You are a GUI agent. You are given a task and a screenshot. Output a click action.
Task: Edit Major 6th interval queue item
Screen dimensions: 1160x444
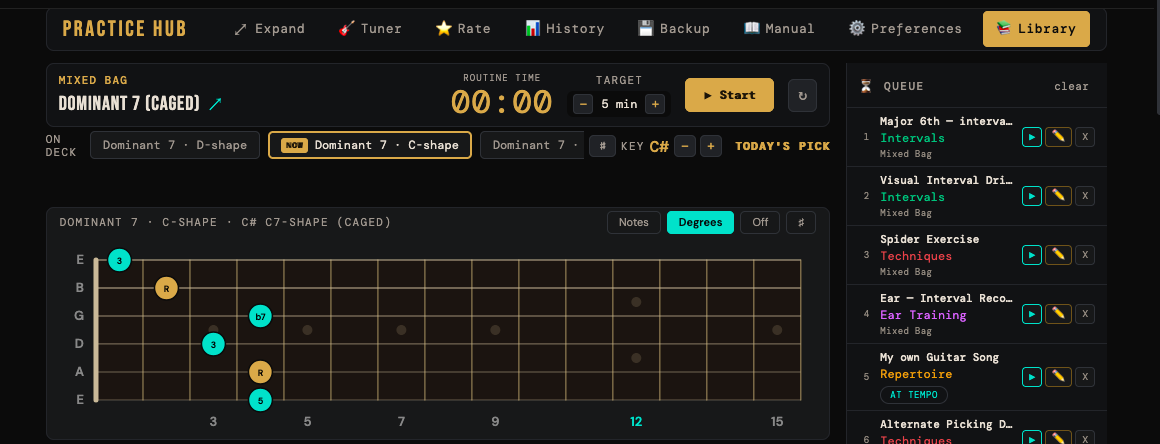tap(1058, 137)
